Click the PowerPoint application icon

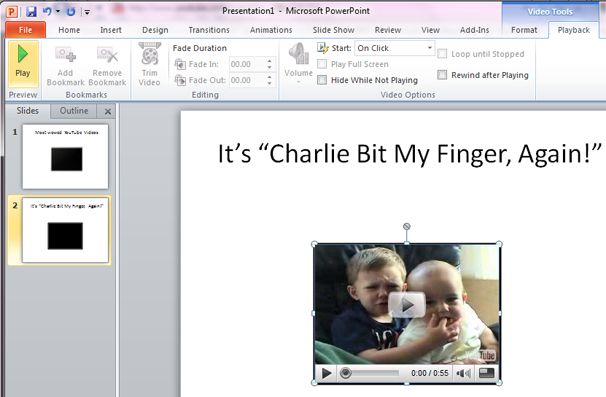[12, 12]
